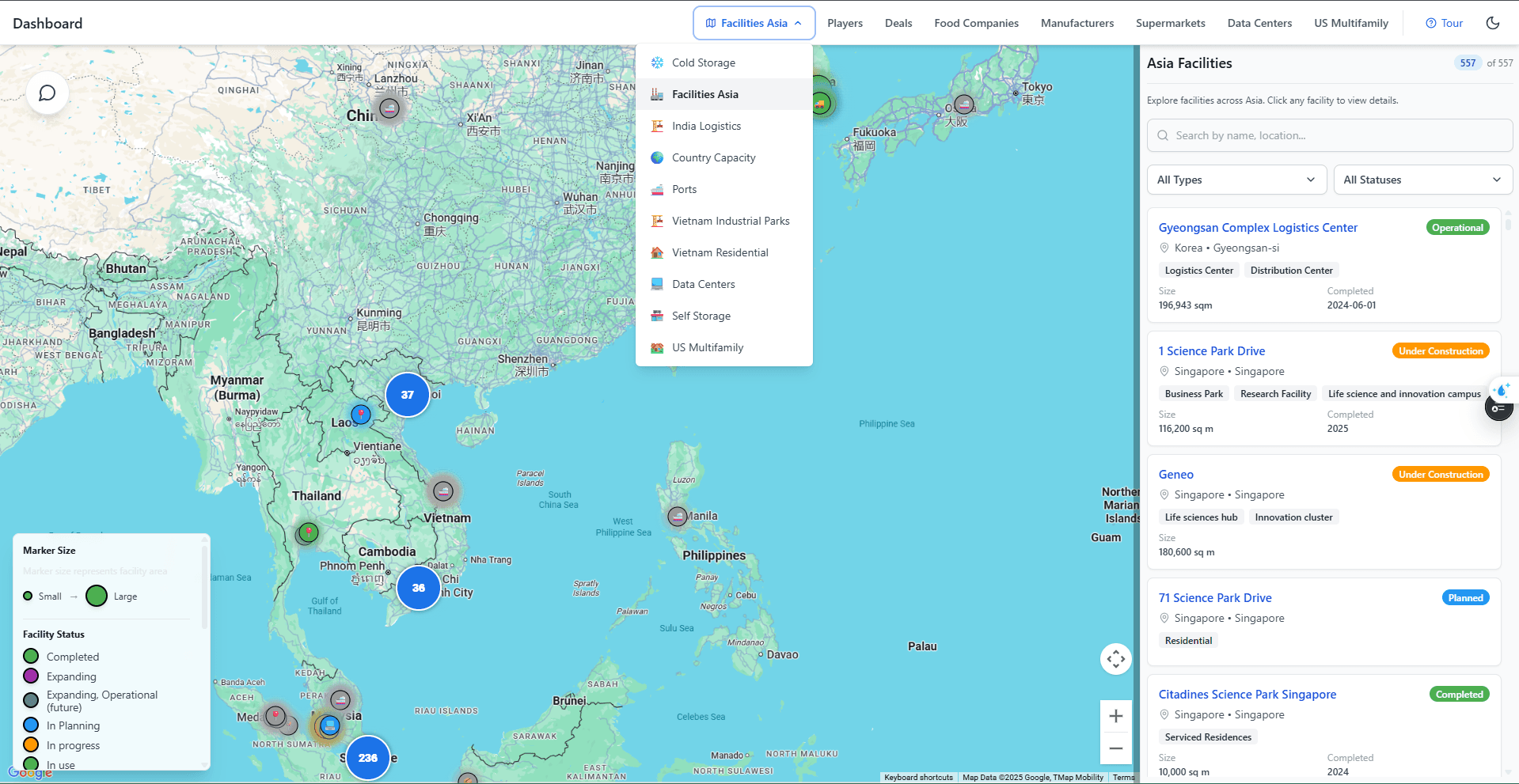Viewport: 1519px width, 784px height.
Task: Click the facility search input field
Action: point(1328,135)
